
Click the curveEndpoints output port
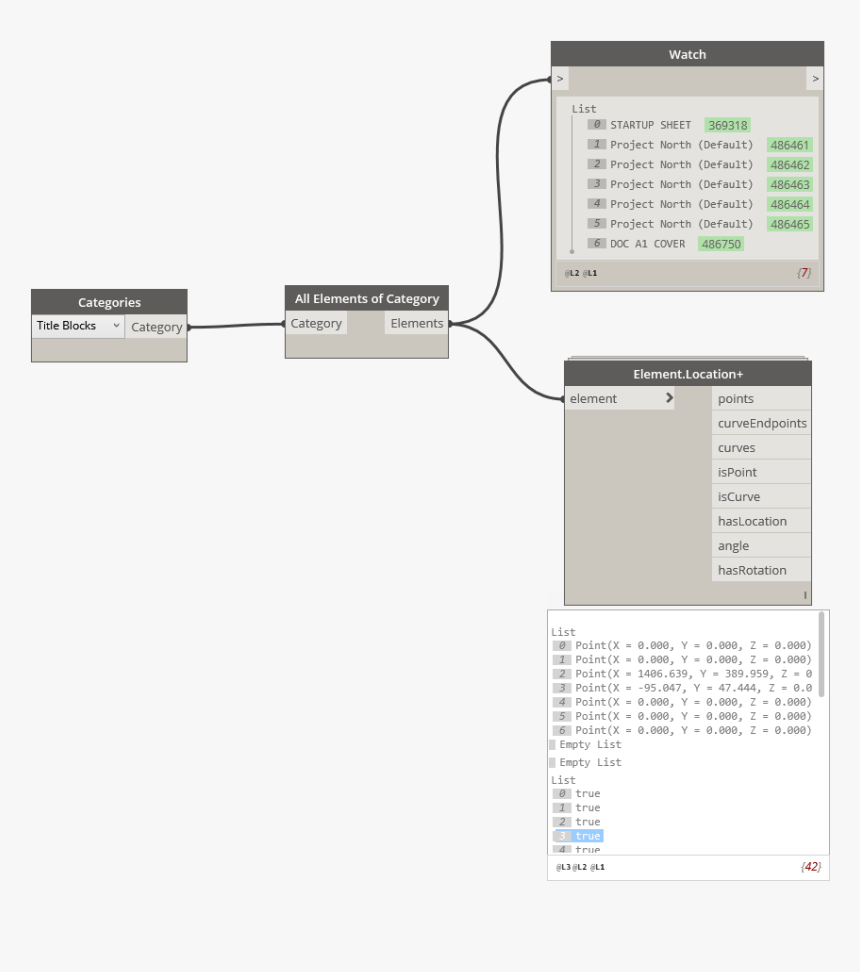(761, 423)
